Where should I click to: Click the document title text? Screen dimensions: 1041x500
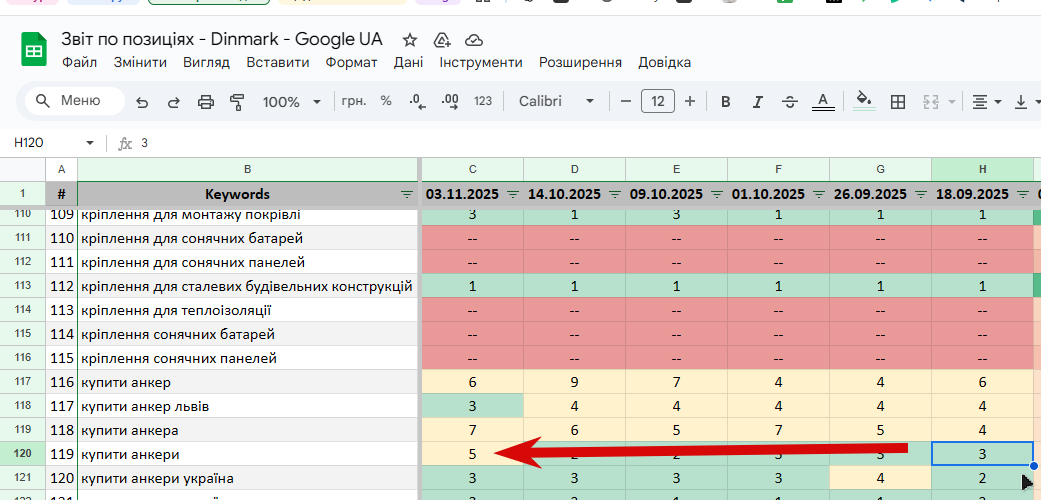pyautogui.click(x=222, y=39)
